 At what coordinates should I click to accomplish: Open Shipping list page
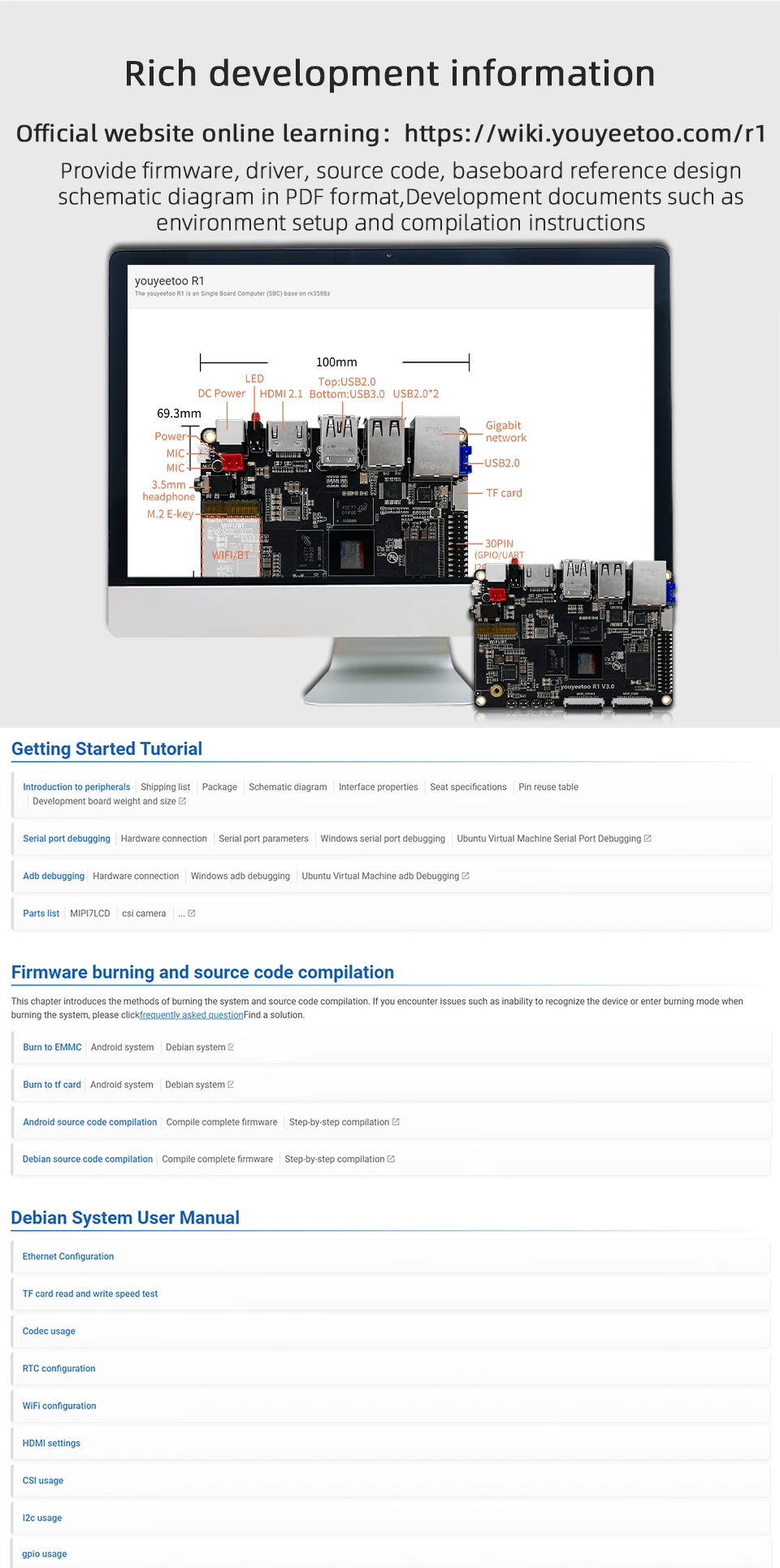[x=165, y=787]
